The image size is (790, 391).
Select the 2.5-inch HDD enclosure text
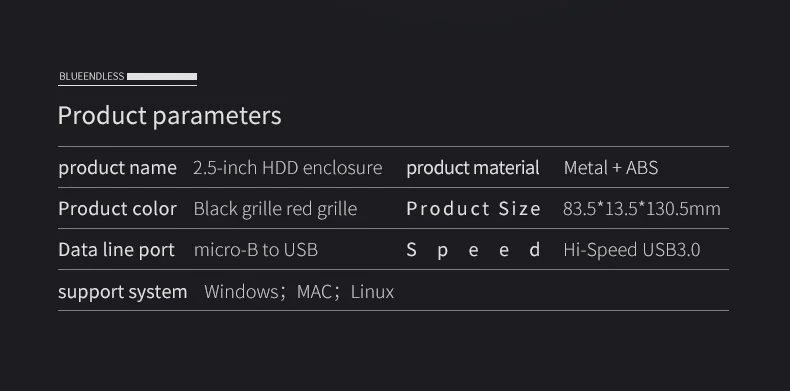coord(288,168)
